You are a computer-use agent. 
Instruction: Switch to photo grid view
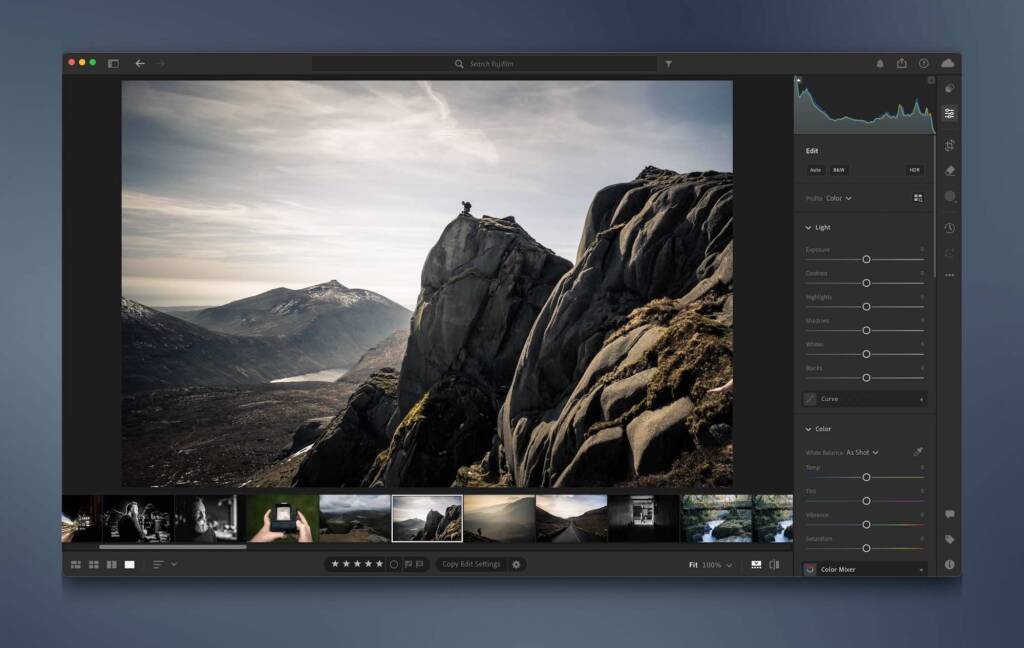click(x=76, y=565)
